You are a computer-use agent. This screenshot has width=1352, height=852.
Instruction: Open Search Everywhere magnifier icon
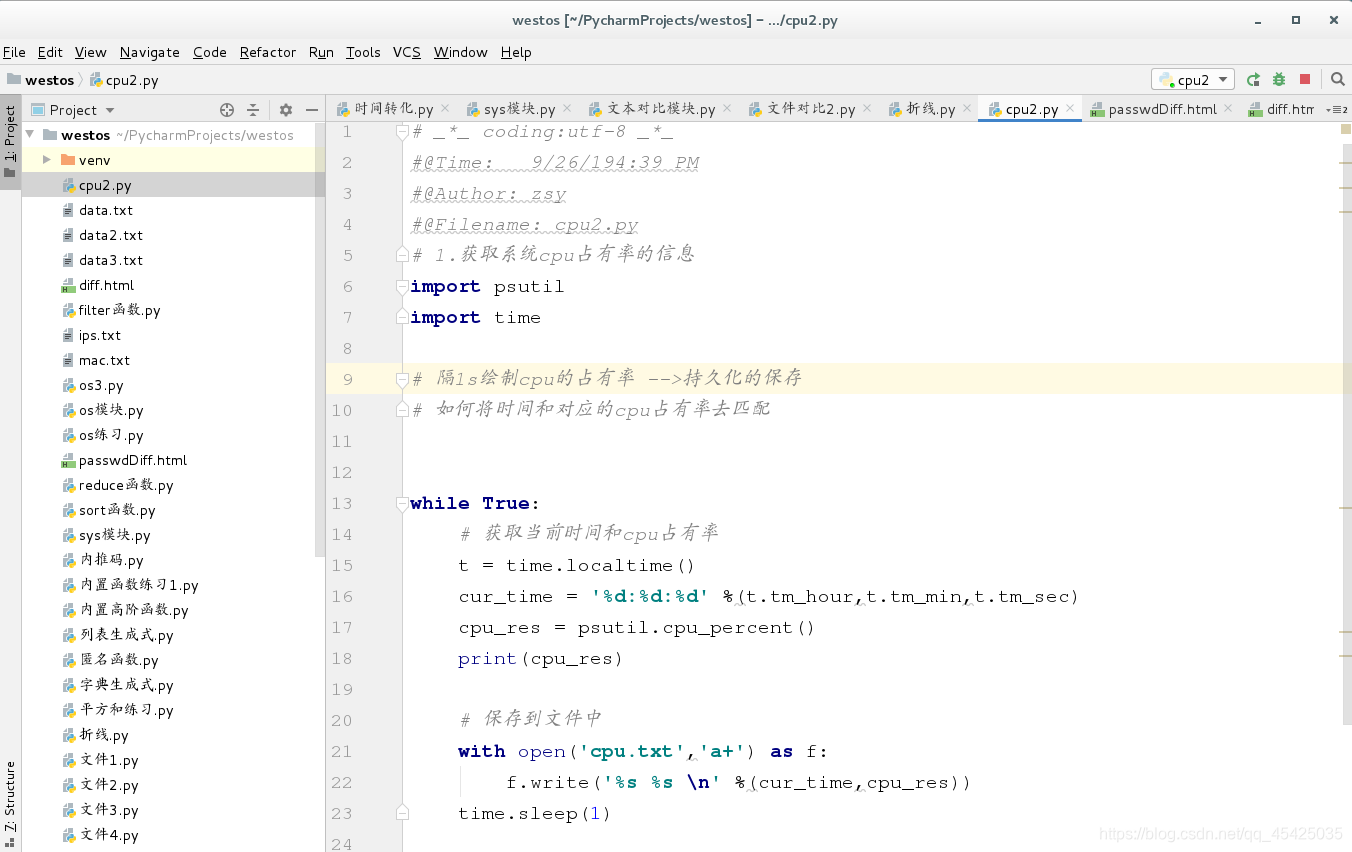click(1338, 80)
